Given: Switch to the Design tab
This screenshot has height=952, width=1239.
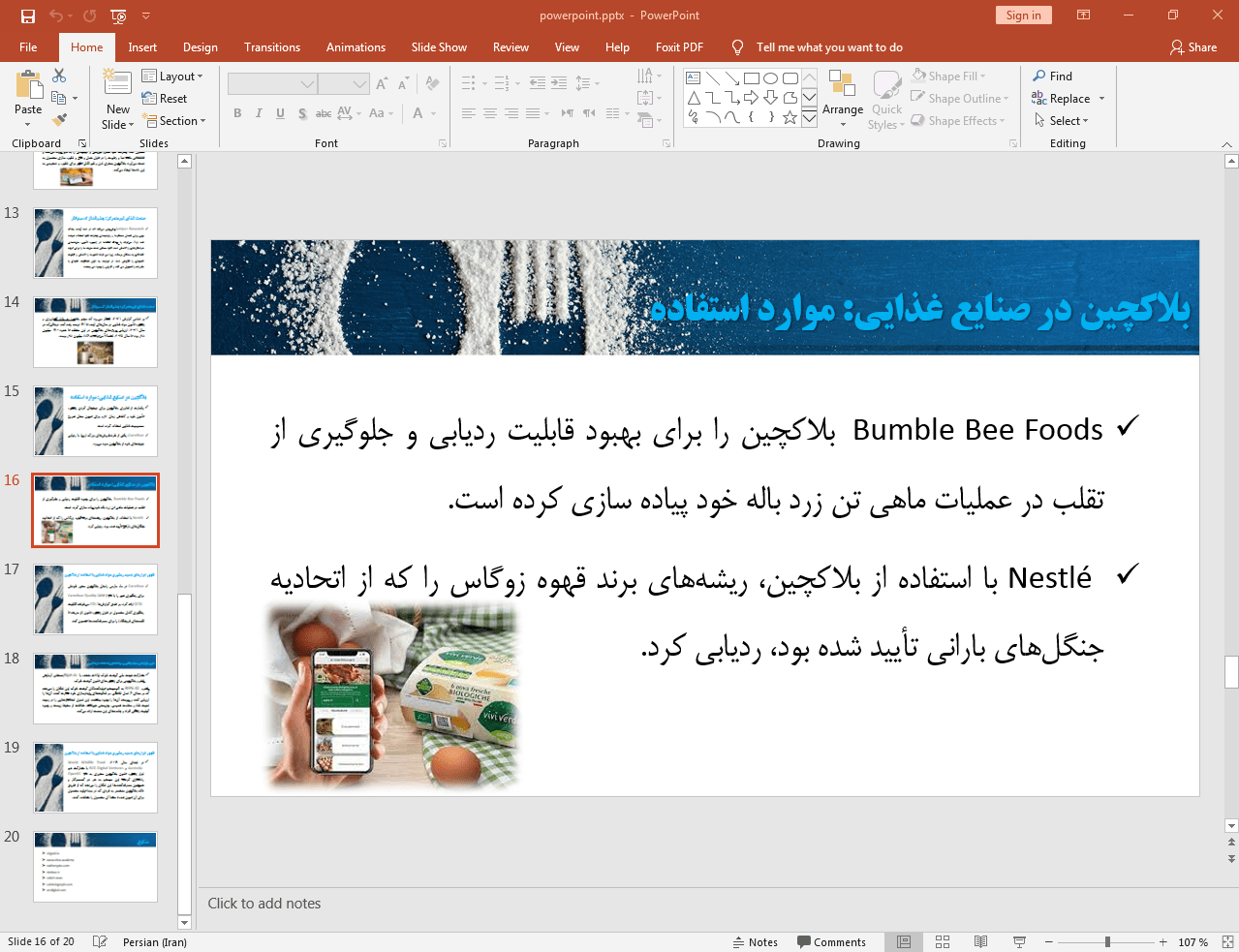Looking at the screenshot, I should (201, 47).
